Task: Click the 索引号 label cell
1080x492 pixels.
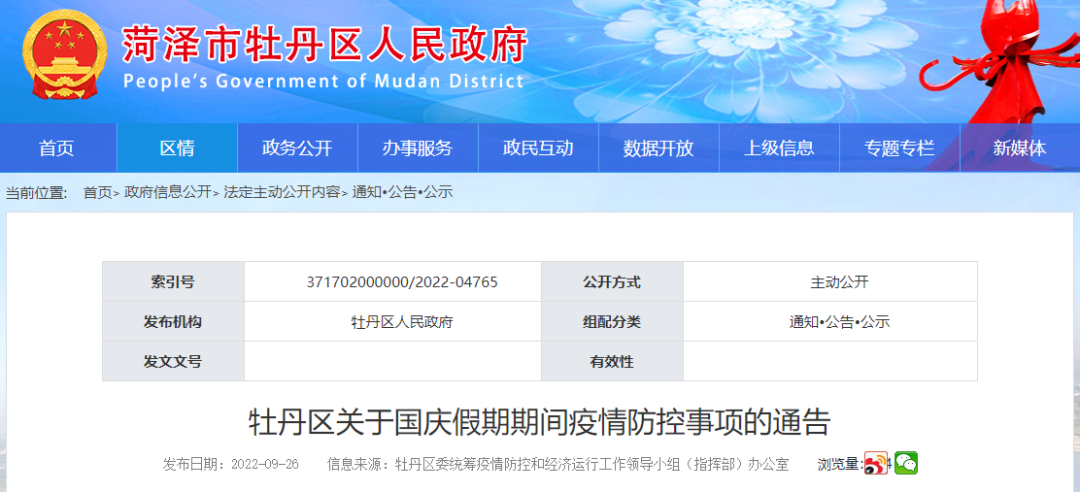Action: pyautogui.click(x=174, y=282)
